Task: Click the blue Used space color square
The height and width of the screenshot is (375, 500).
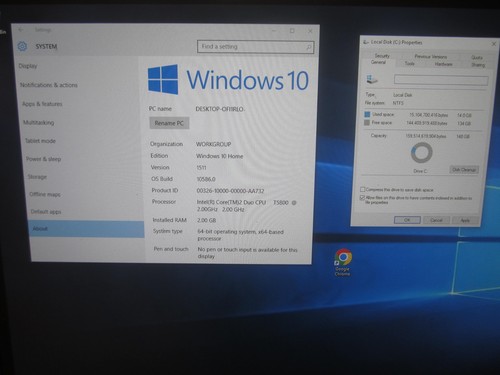Action: point(367,114)
